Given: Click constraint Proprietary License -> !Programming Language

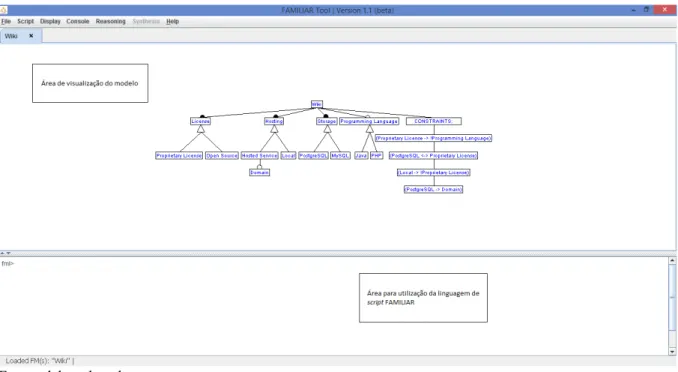Looking at the screenshot, I should tap(434, 138).
